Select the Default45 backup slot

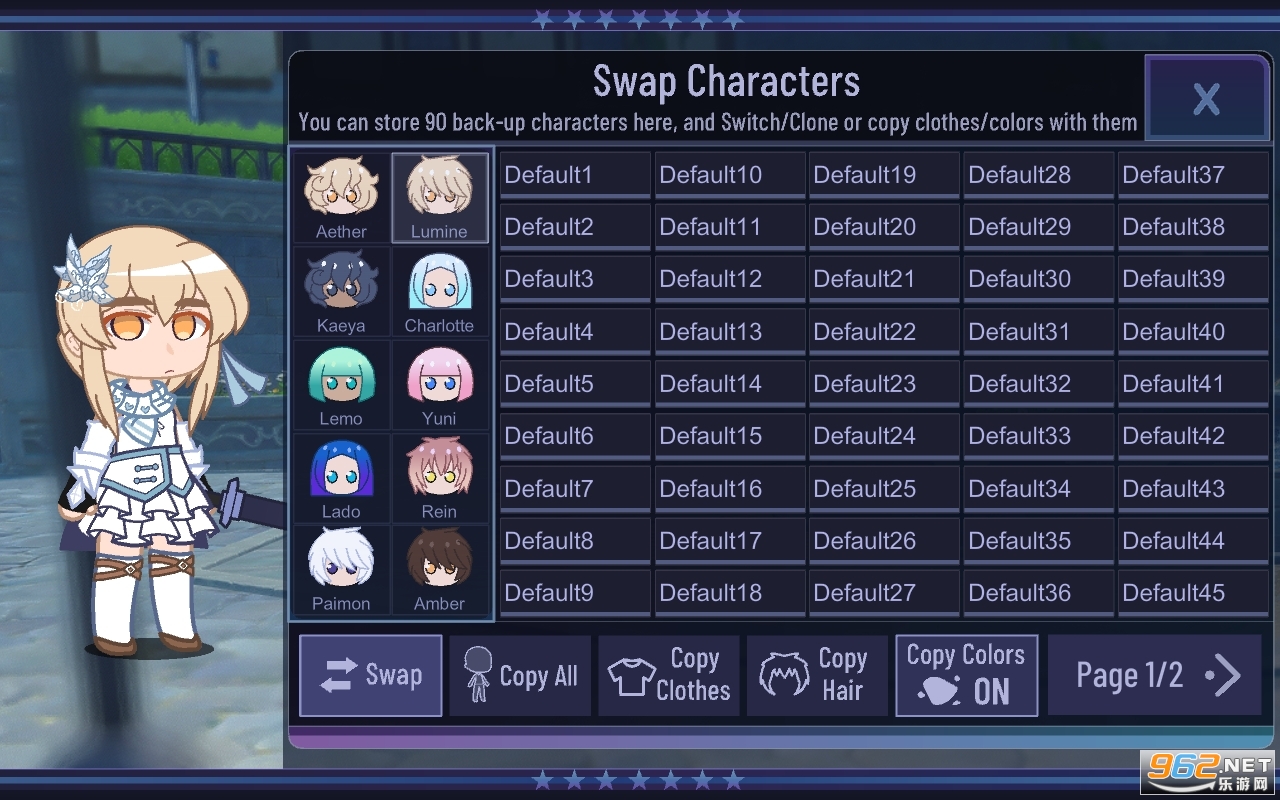1193,593
